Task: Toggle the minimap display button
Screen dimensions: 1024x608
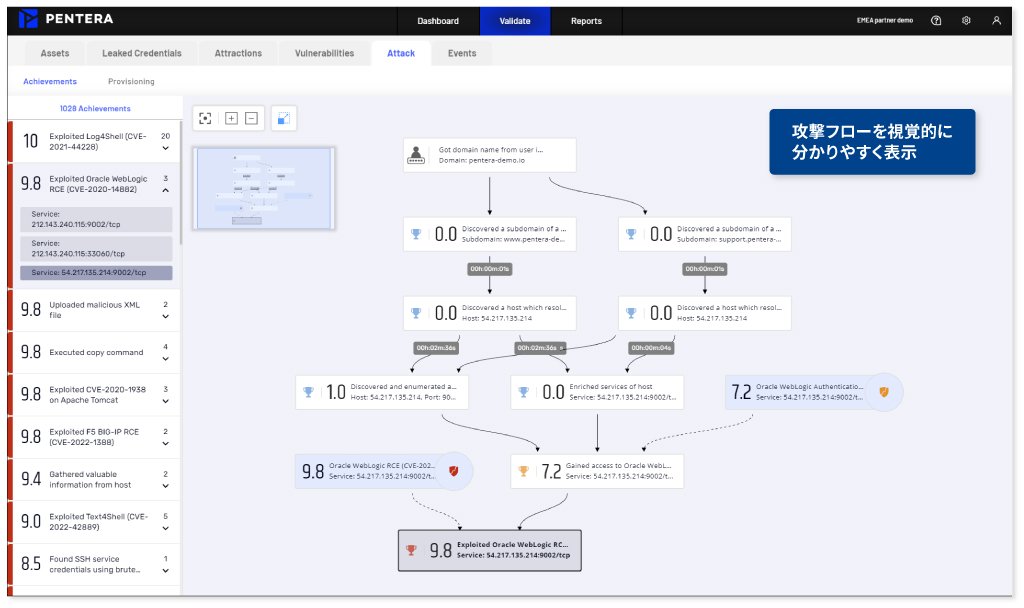Action: pyautogui.click(x=283, y=118)
